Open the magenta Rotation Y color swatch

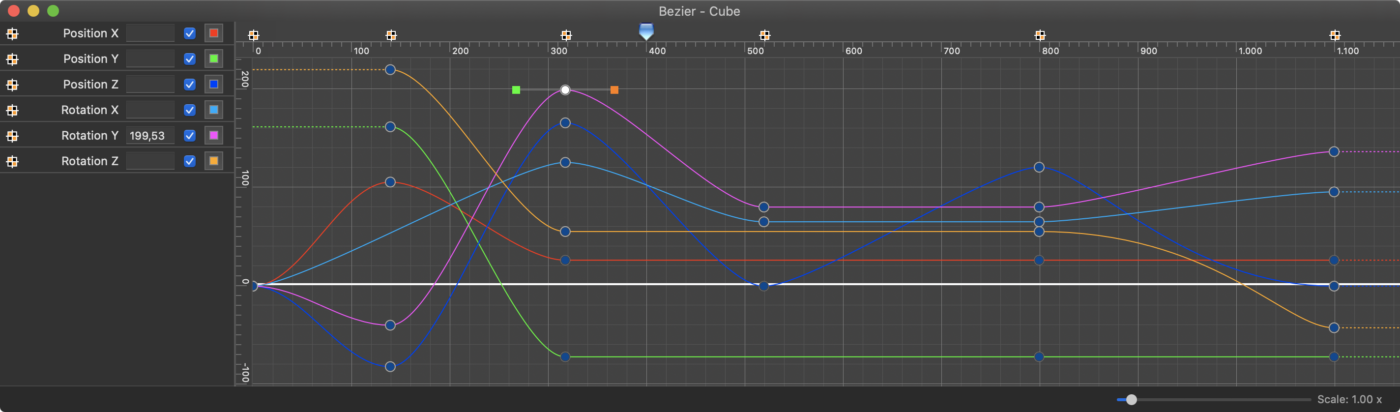coord(213,135)
